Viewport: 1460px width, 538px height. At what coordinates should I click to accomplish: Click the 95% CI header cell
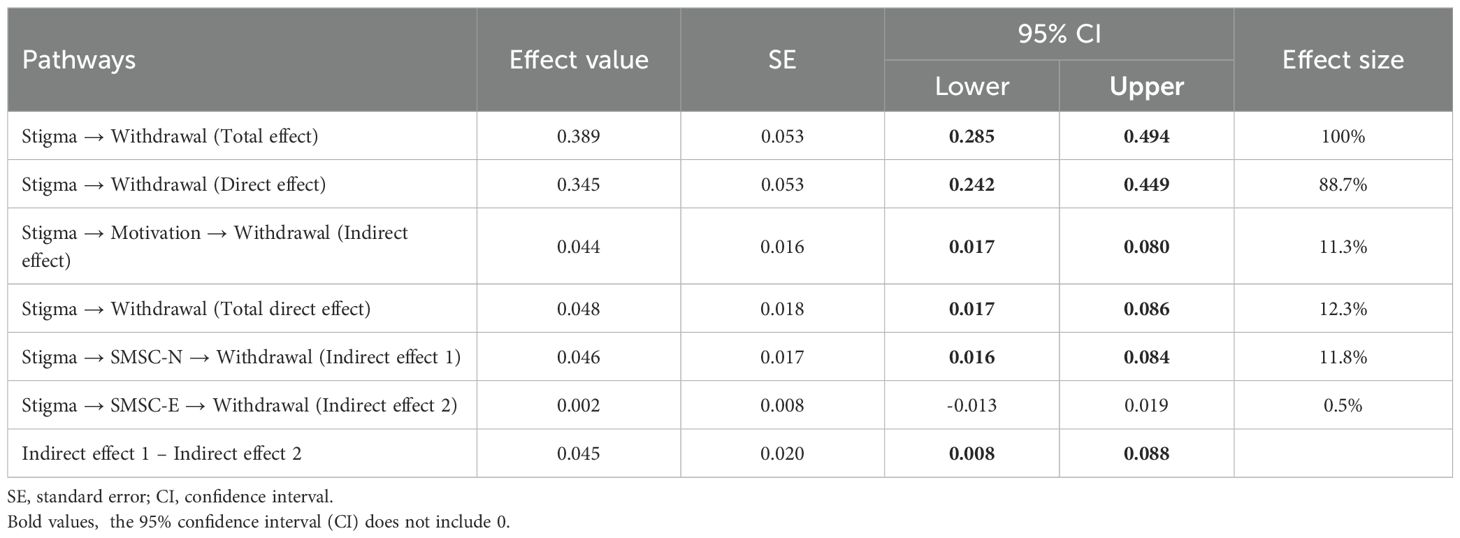point(1058,35)
